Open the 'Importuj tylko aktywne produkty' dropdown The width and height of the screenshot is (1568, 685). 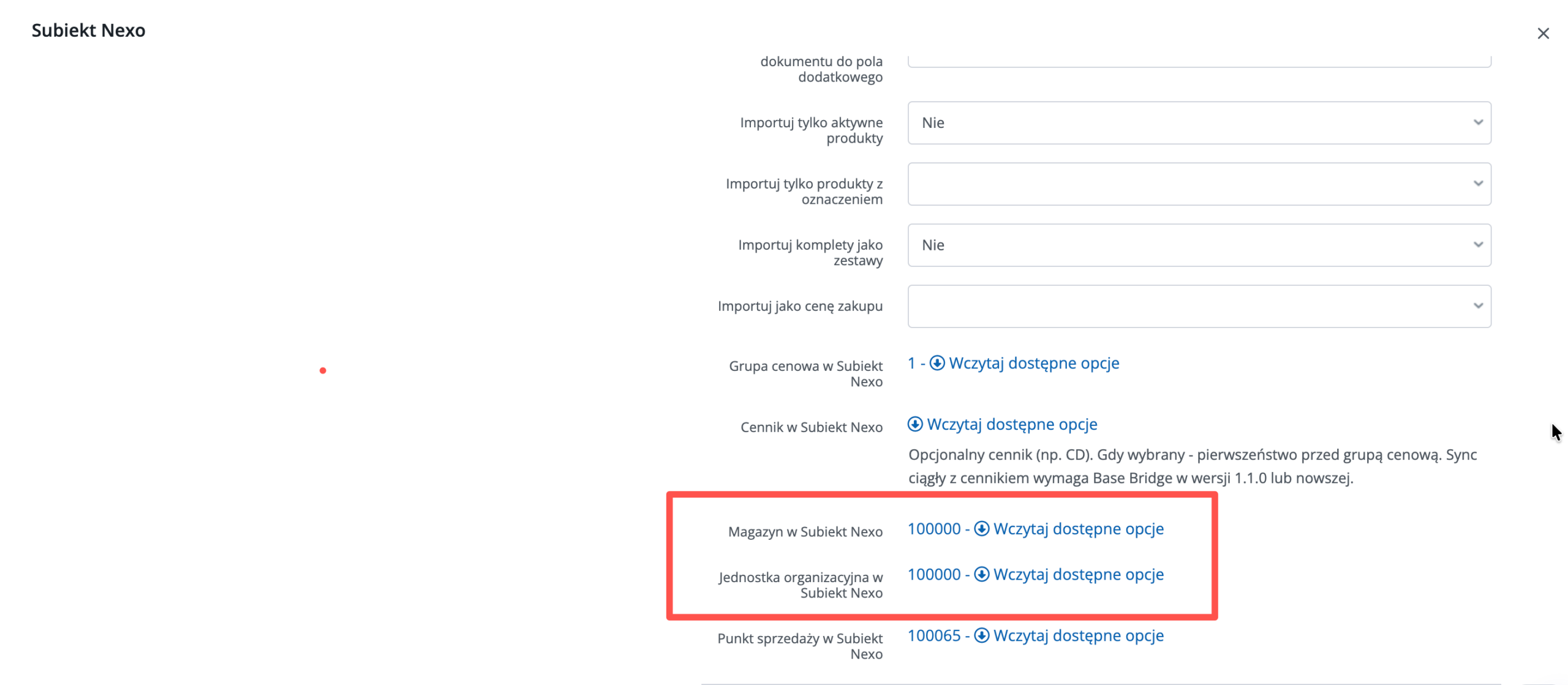1199,123
